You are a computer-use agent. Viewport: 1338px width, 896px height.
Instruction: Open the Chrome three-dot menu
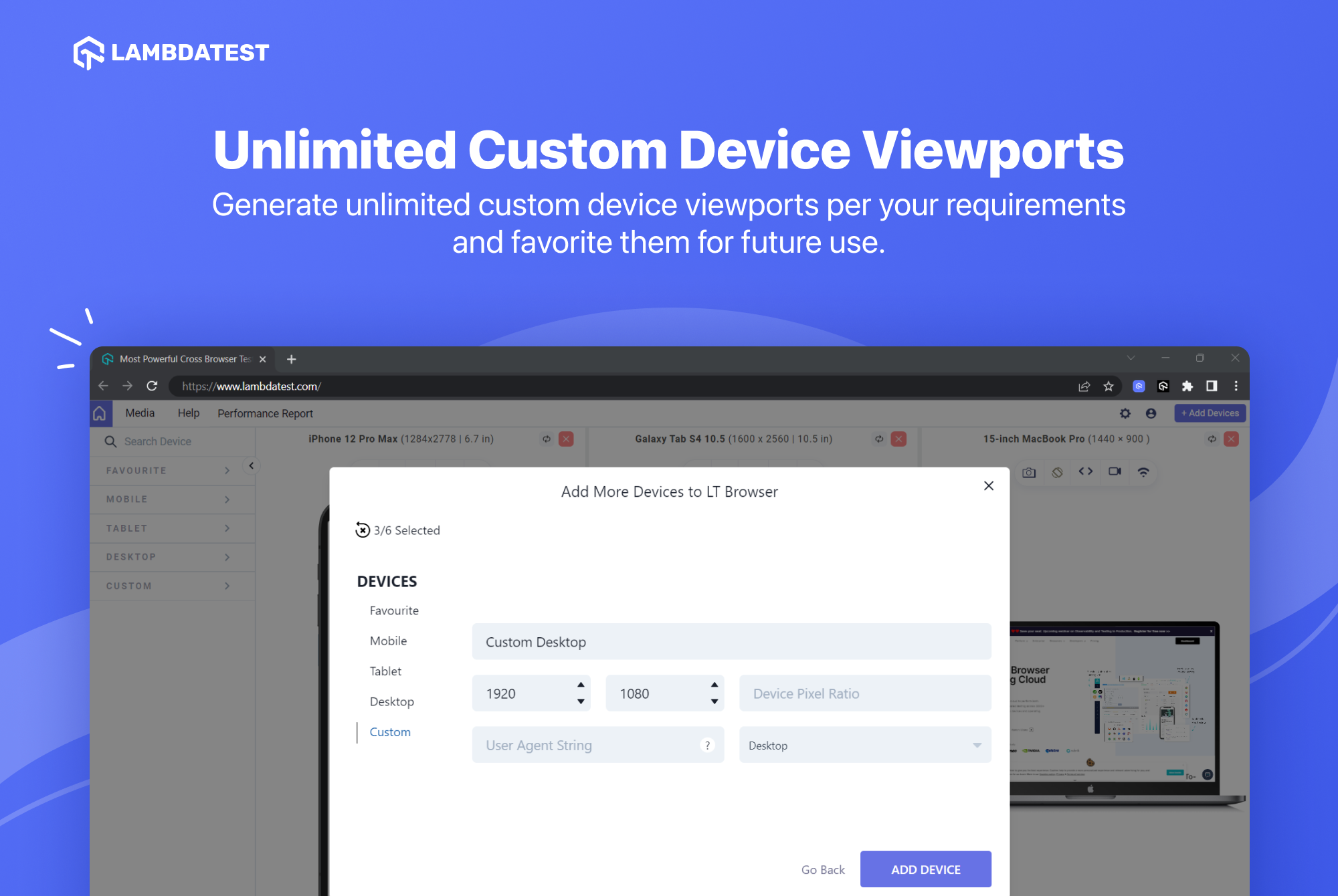pos(1236,386)
